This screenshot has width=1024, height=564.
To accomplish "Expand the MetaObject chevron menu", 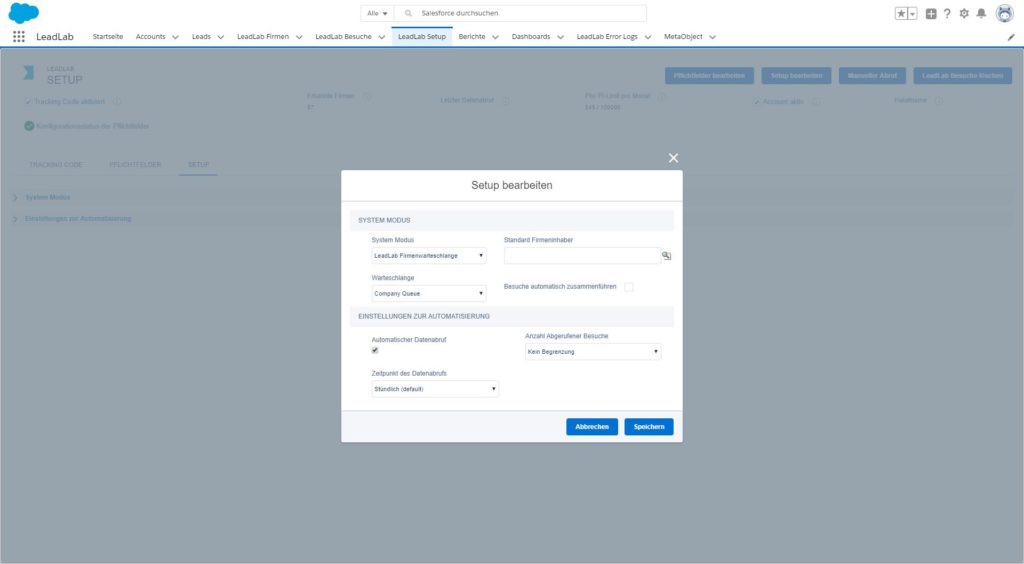I will pos(712,37).
